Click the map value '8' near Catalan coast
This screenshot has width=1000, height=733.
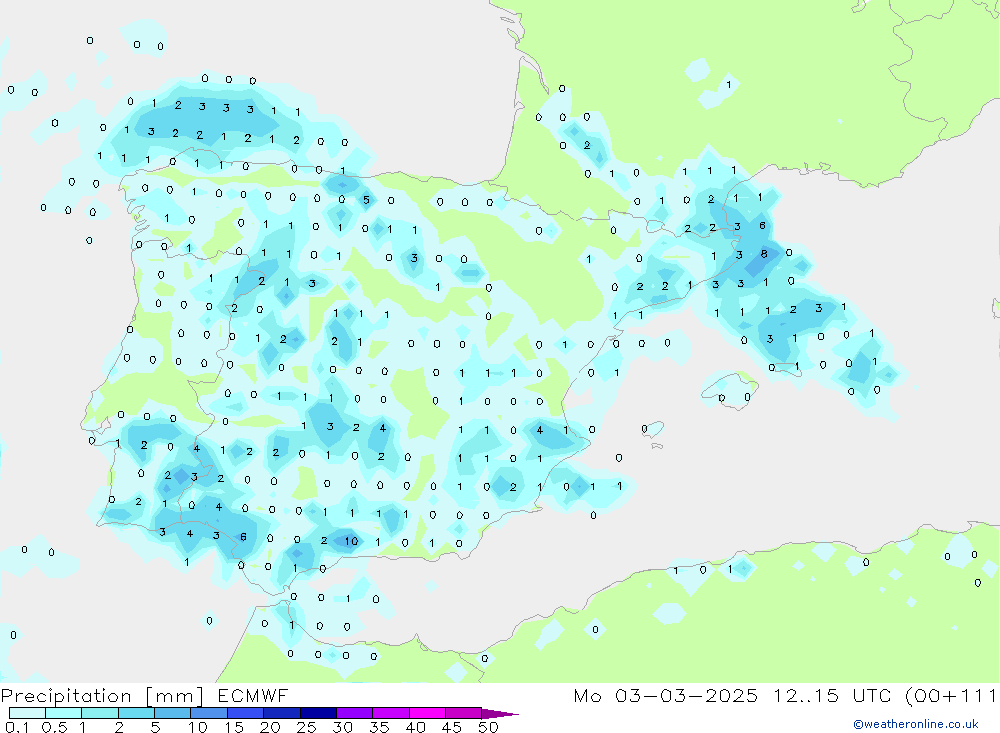764,254
